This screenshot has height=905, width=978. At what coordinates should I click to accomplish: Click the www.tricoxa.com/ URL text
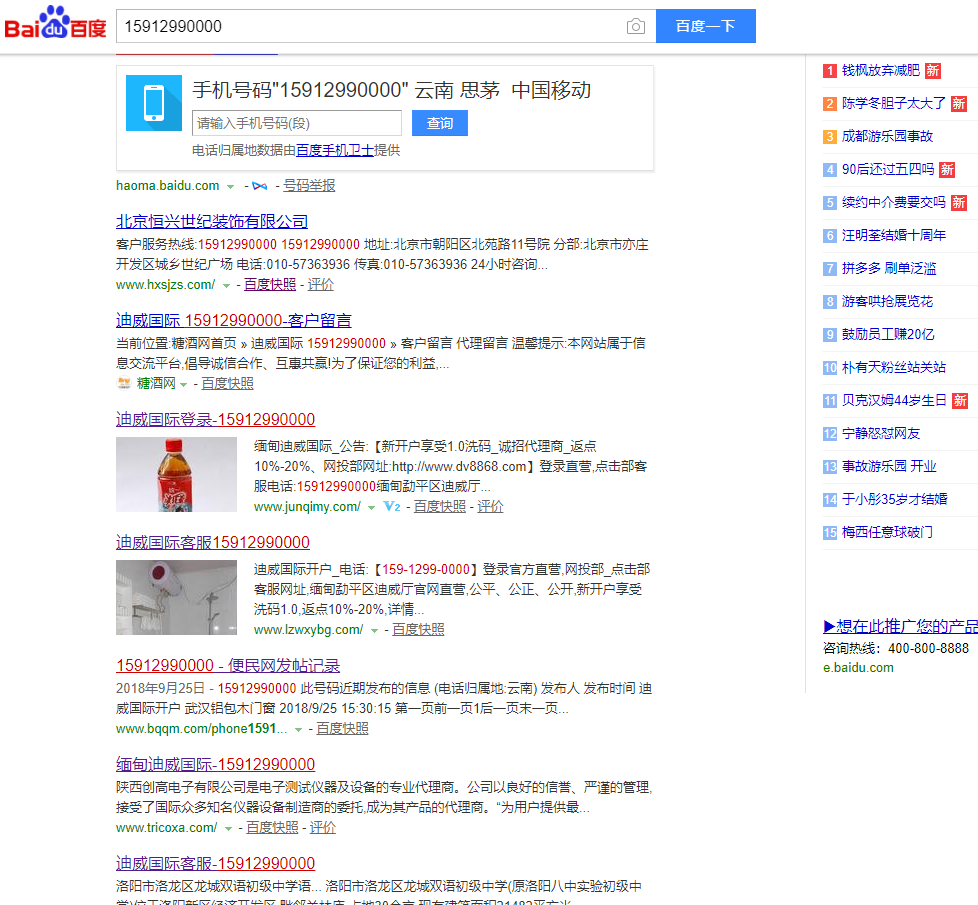[167, 828]
